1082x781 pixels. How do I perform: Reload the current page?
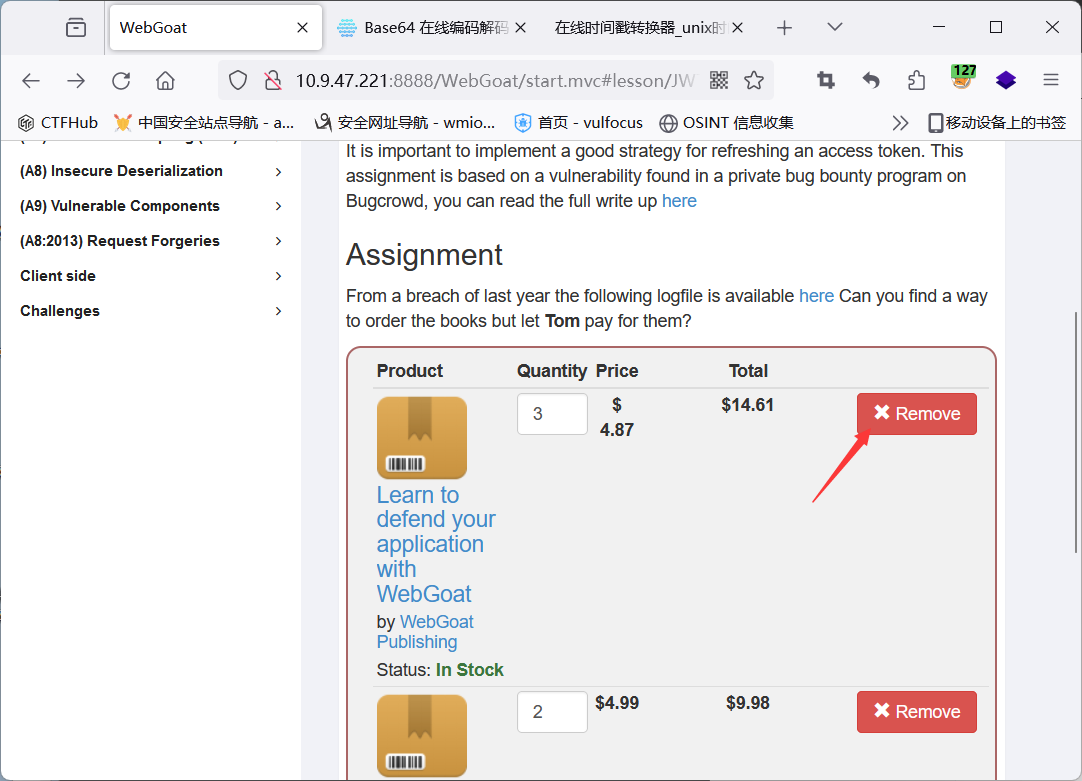tap(121, 81)
